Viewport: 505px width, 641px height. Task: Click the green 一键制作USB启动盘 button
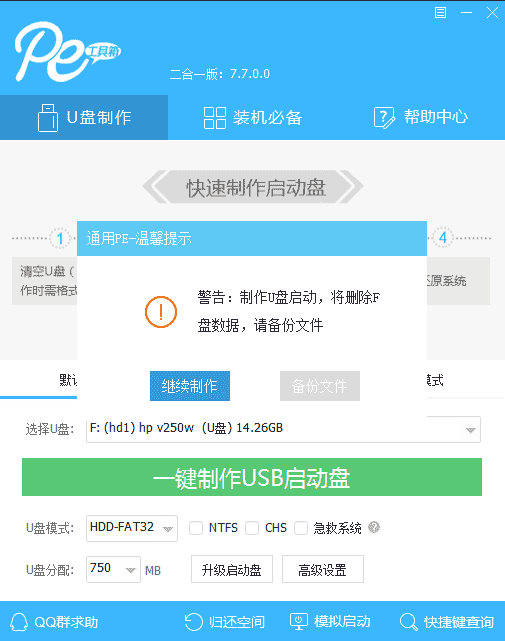(x=252, y=477)
